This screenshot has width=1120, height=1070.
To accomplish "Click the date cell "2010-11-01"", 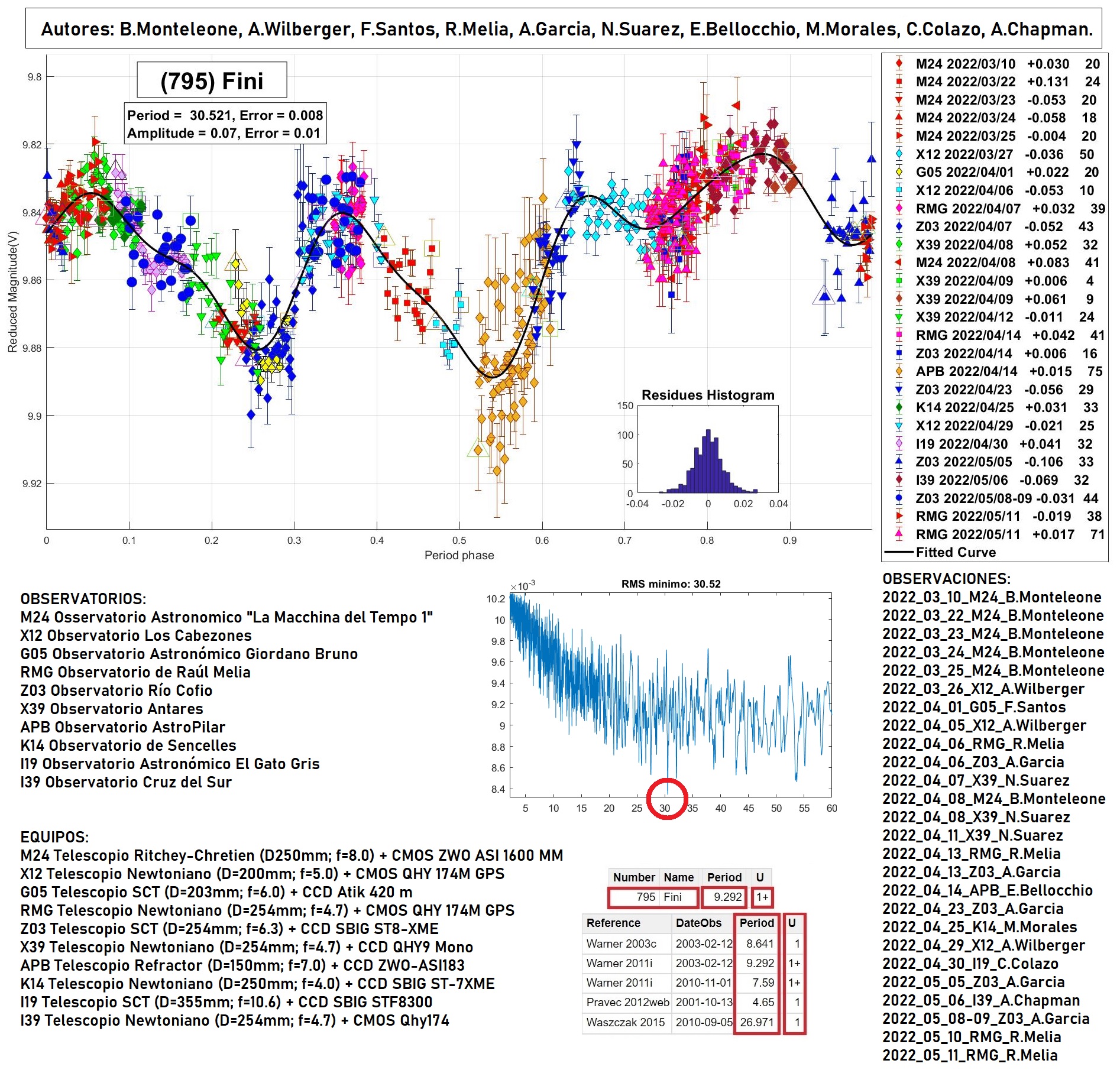I will coord(704,983).
